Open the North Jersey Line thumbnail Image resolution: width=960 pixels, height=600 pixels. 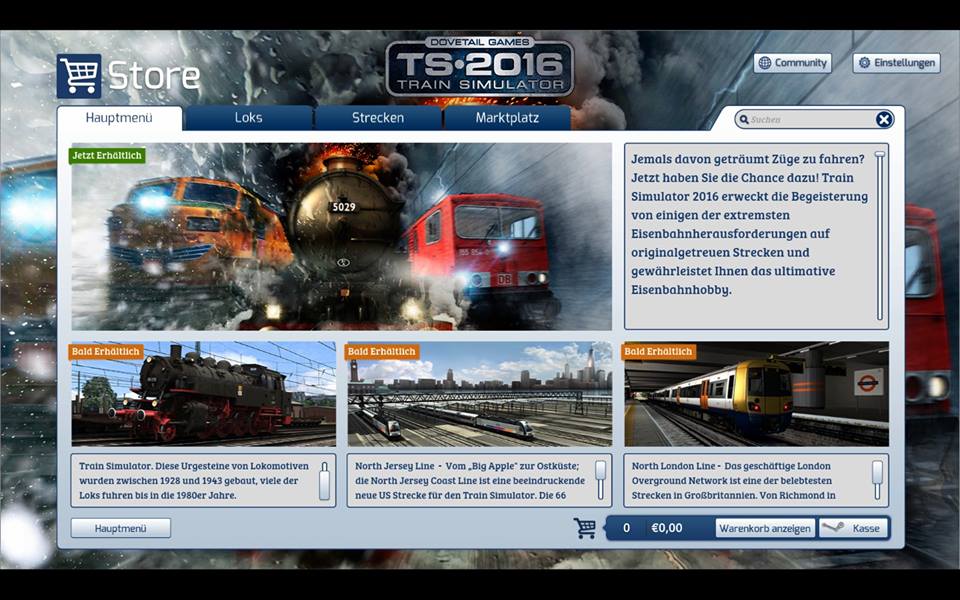pyautogui.click(x=480, y=394)
